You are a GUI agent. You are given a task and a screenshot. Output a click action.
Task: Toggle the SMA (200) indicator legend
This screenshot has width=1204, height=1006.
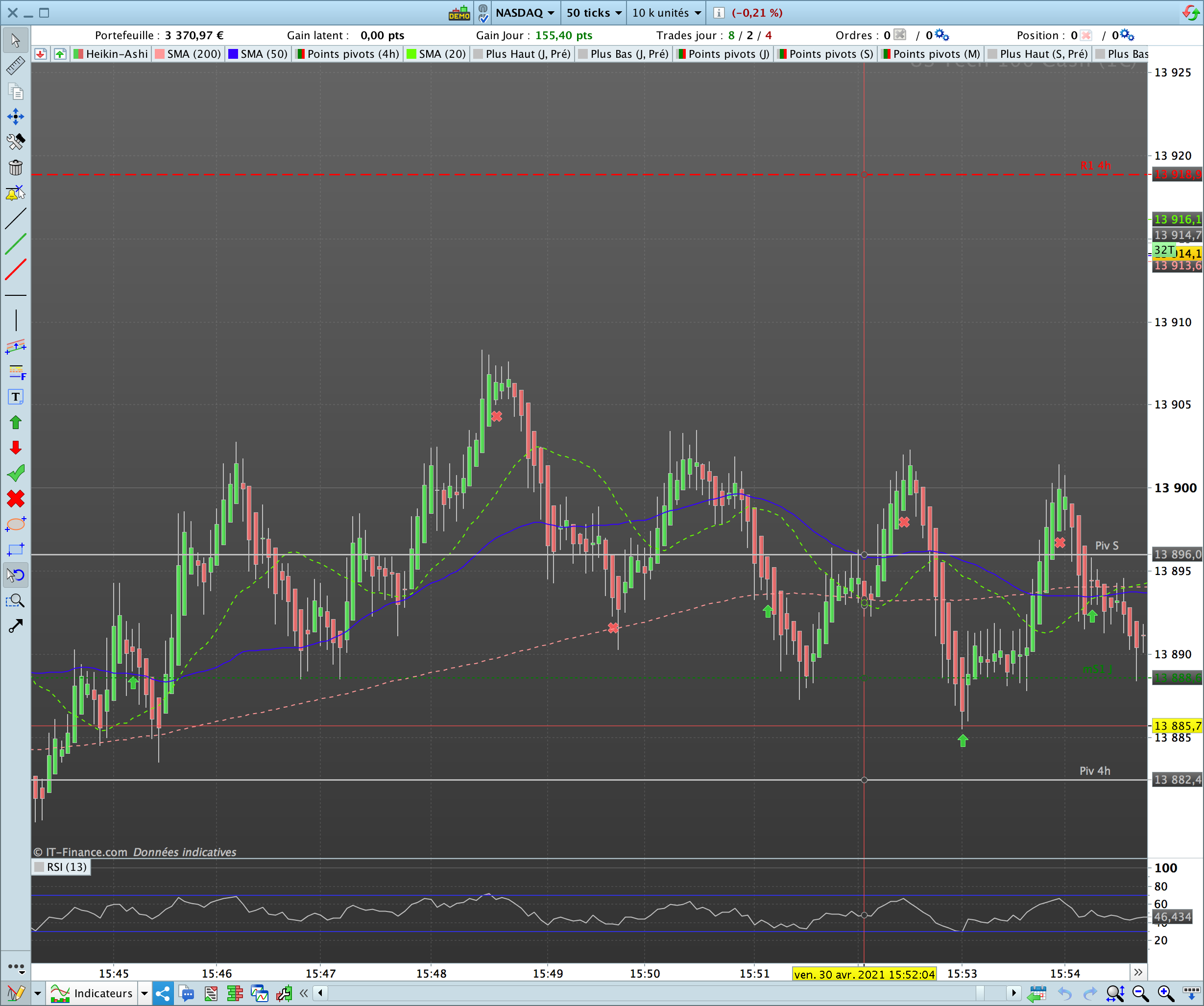pos(188,54)
